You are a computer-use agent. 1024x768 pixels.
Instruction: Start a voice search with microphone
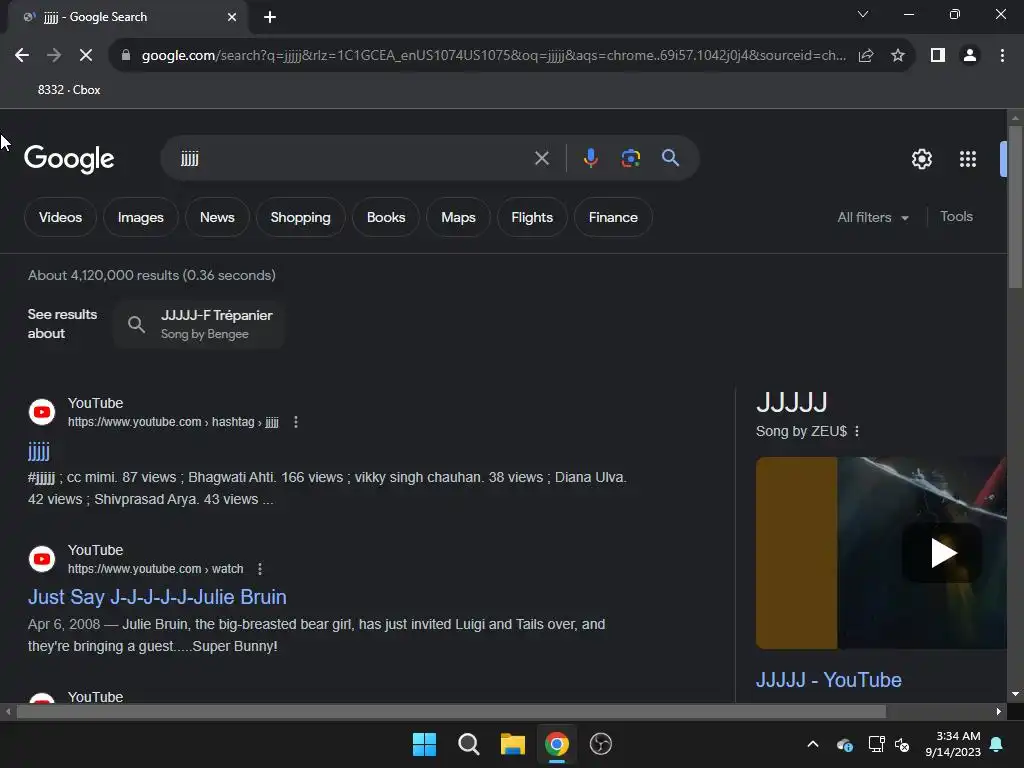(x=590, y=158)
